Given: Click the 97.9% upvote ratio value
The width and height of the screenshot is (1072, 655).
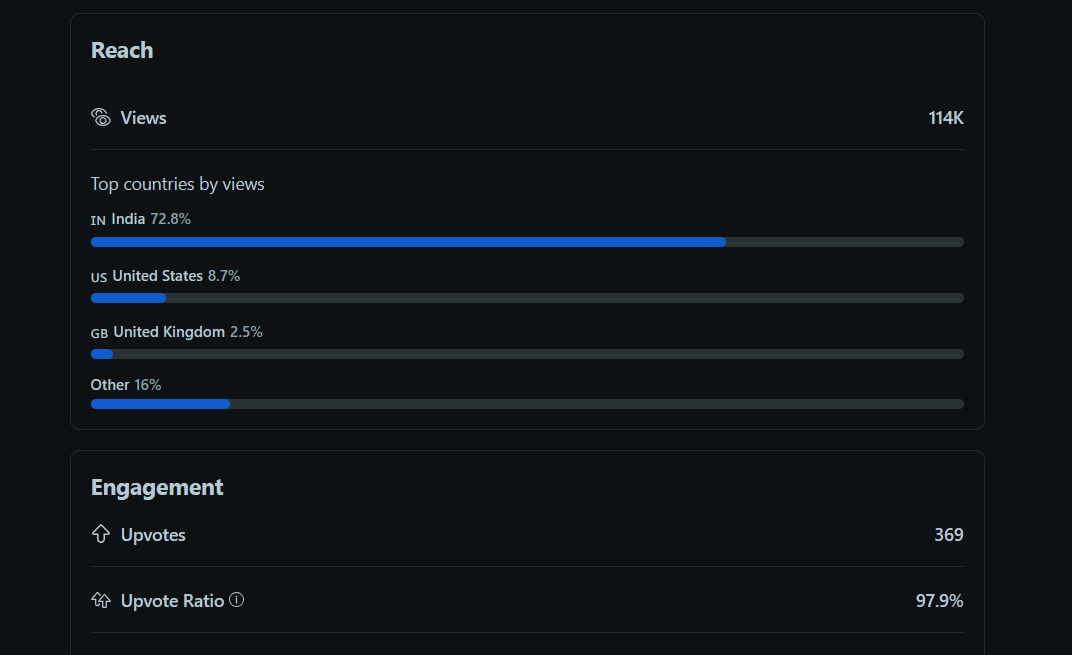Looking at the screenshot, I should 939,601.
